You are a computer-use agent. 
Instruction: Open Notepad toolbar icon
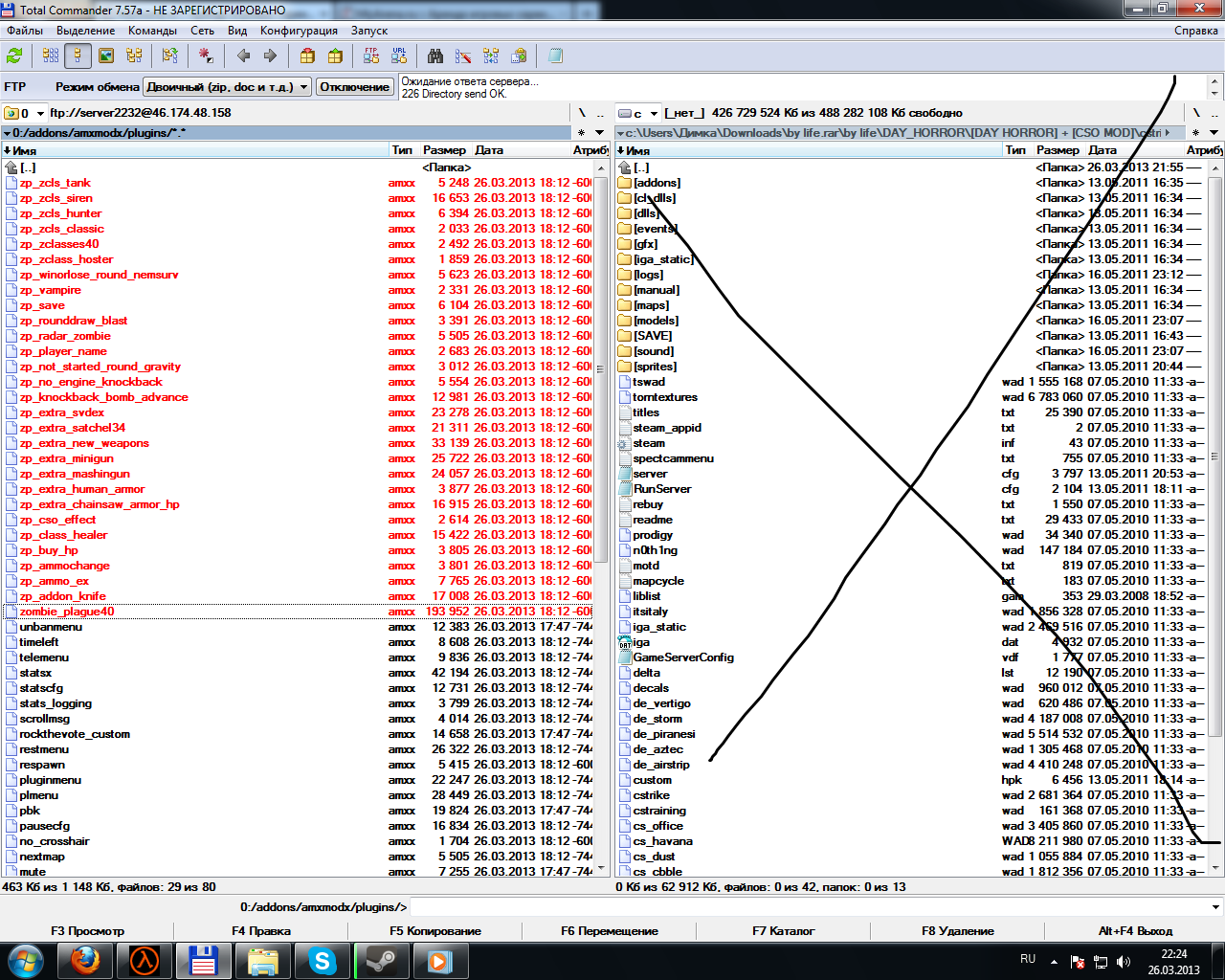coord(555,56)
